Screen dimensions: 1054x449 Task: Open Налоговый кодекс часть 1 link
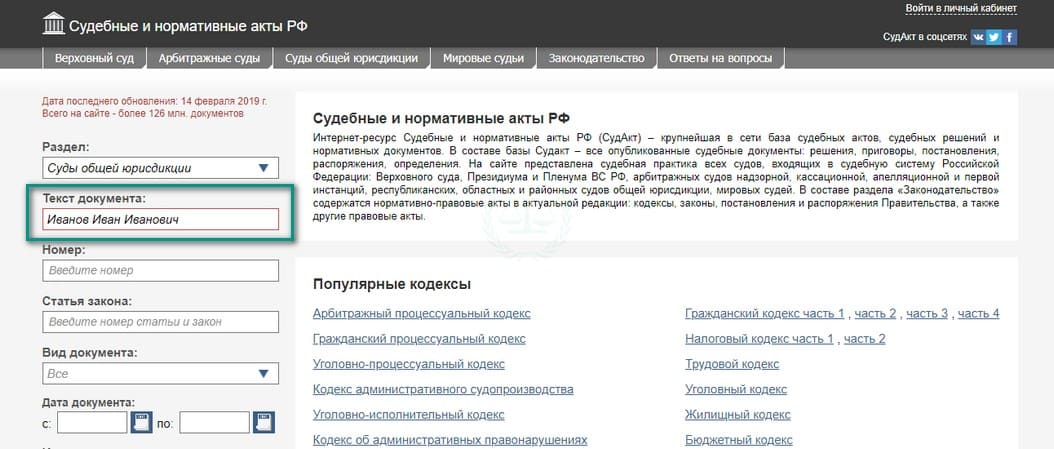760,339
